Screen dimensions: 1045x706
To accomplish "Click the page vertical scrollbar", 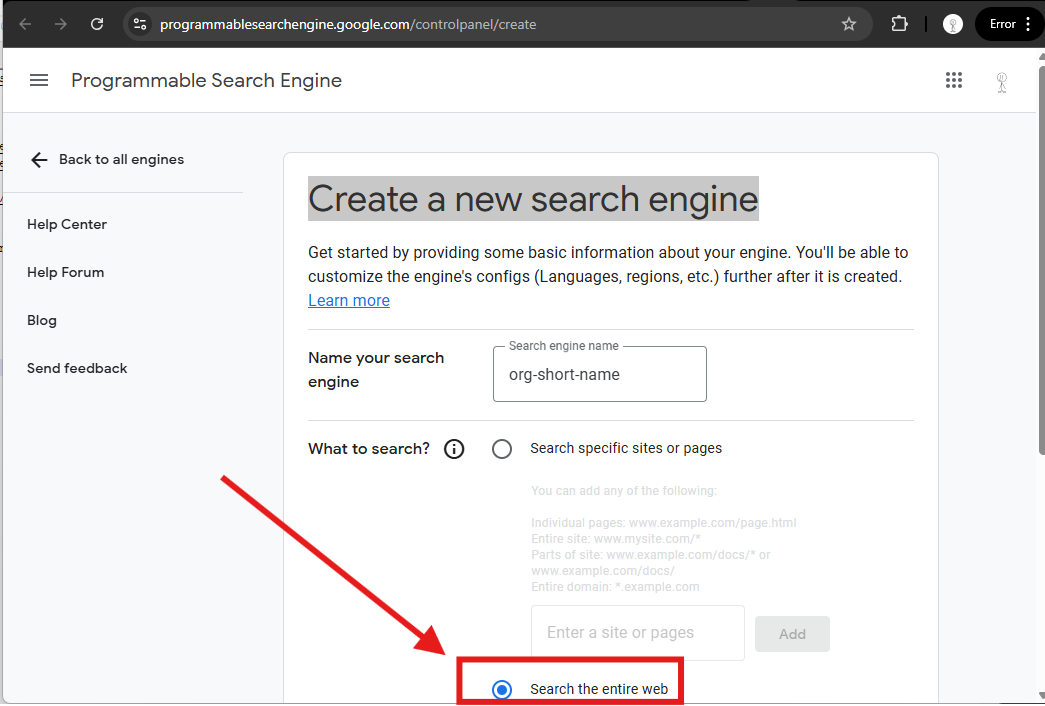I will pyautogui.click(x=1041, y=259).
